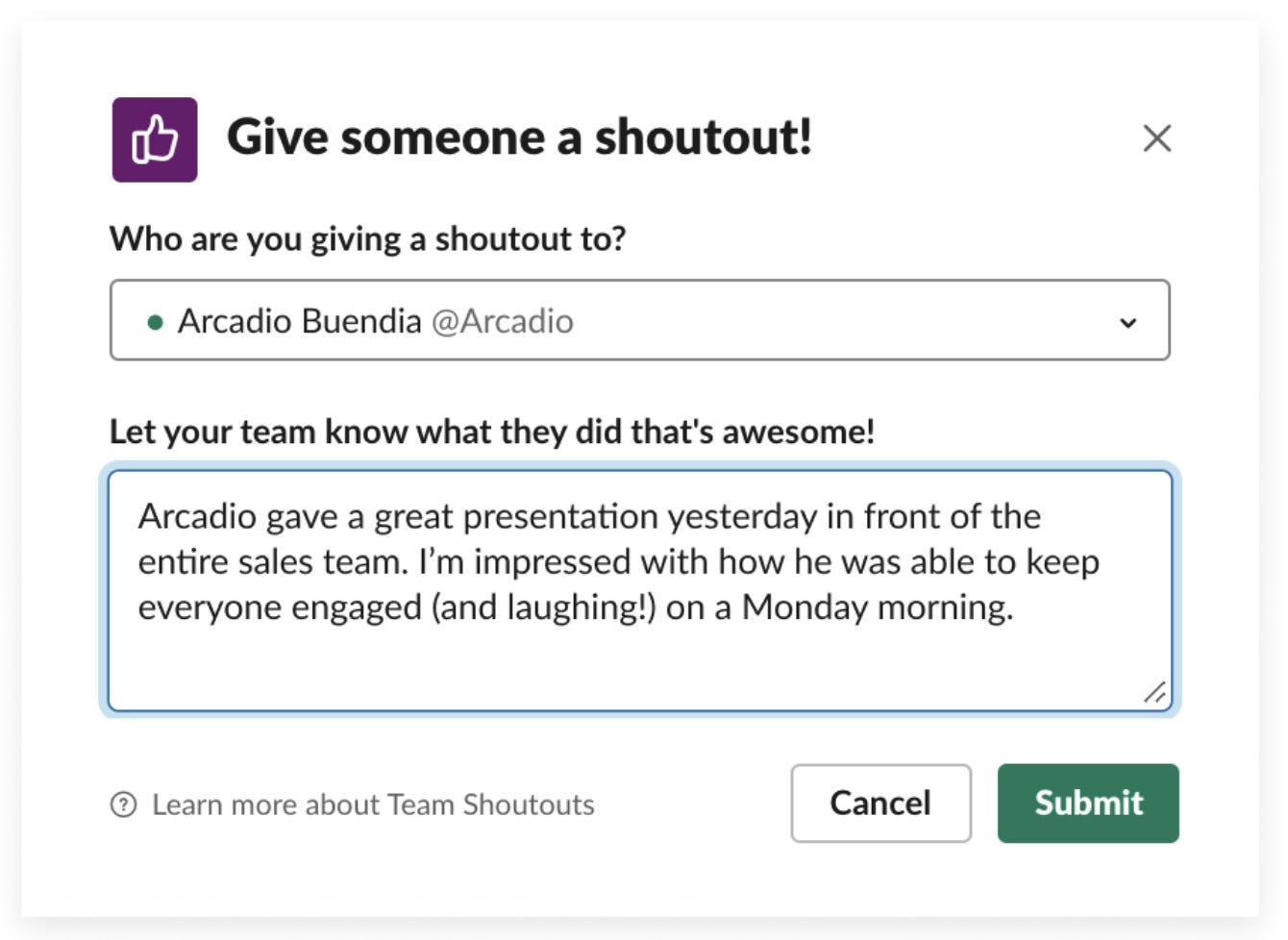Select the Arcadio Buendia name text
This screenshot has height=940, width=1288.
(299, 321)
